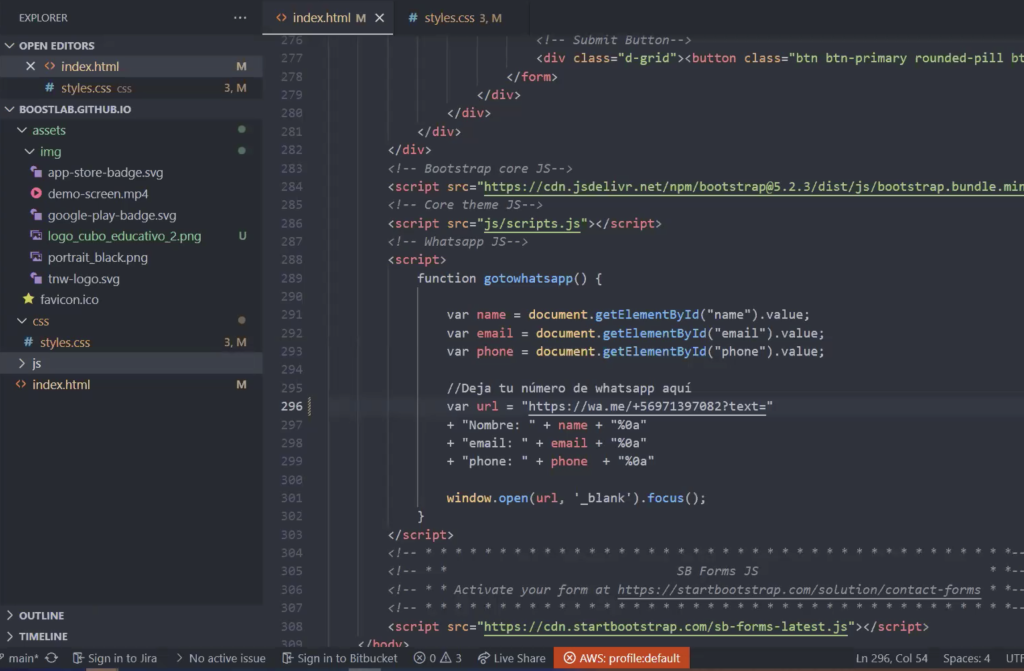Select logo_cubo_educativo_2.png file
1024x671 pixels.
124,236
